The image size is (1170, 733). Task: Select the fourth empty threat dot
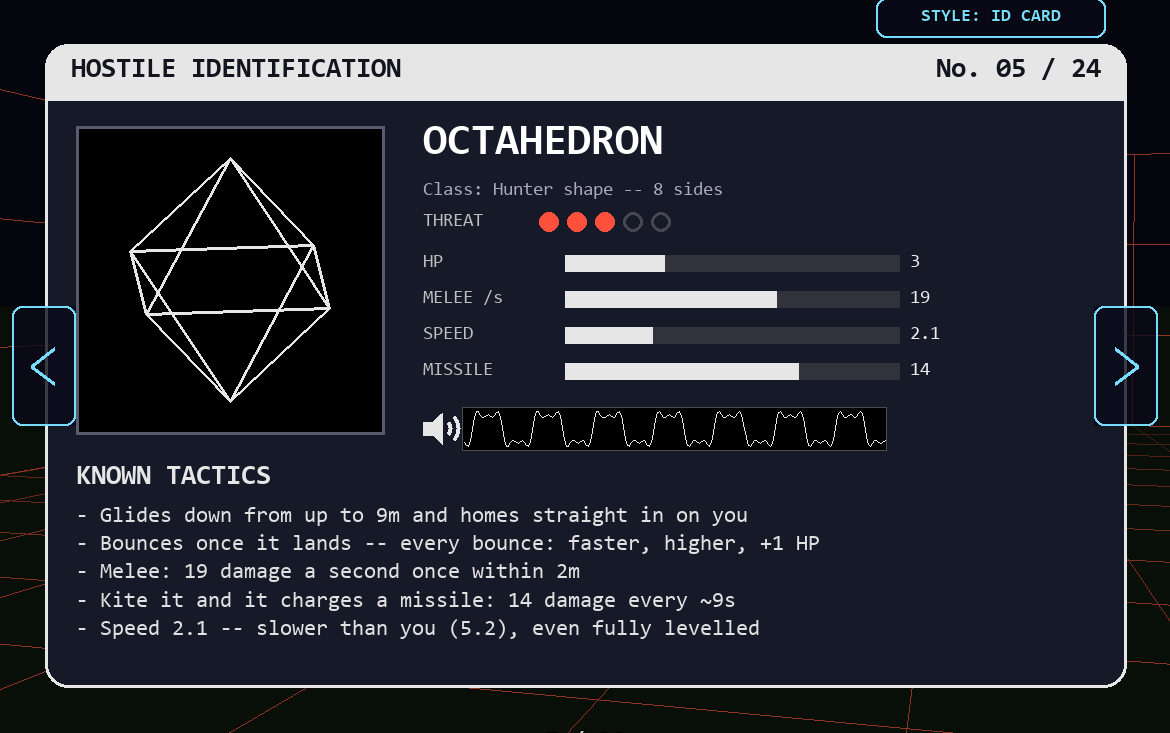[x=633, y=222]
